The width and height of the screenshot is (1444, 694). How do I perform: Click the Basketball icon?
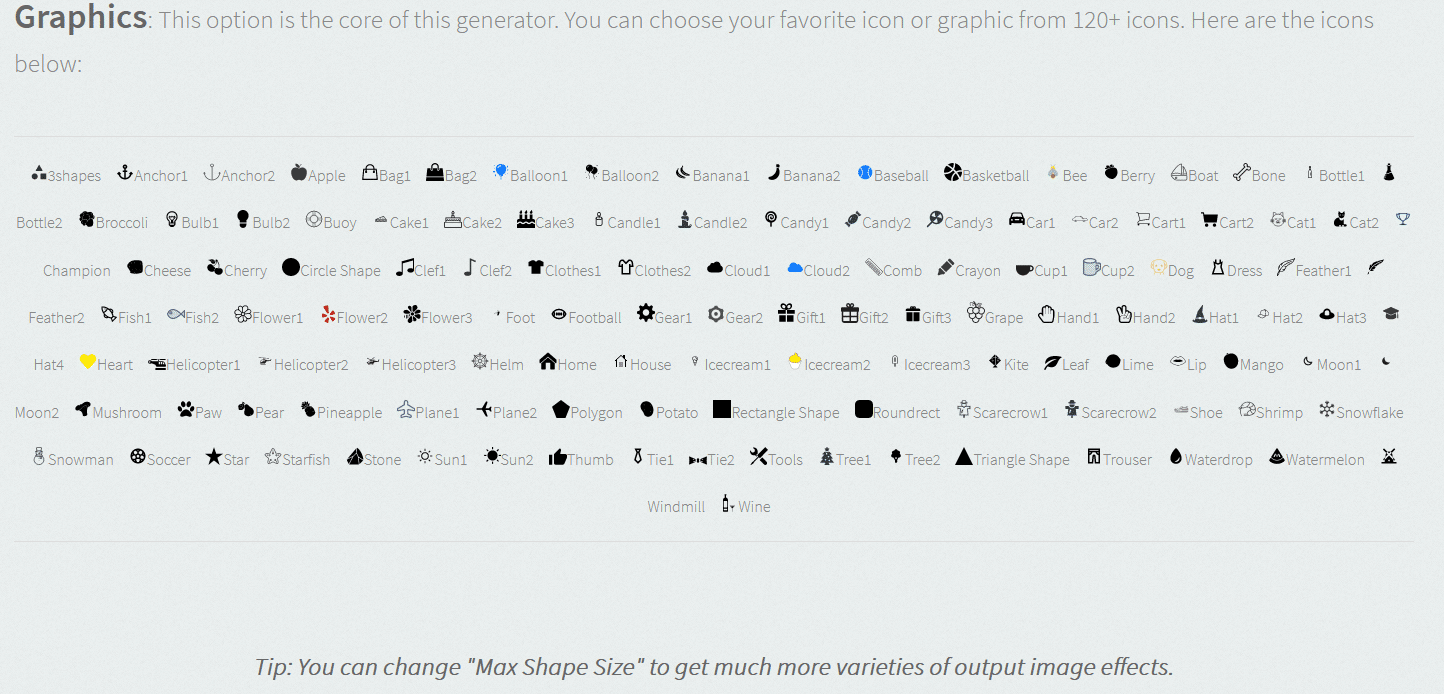952,173
